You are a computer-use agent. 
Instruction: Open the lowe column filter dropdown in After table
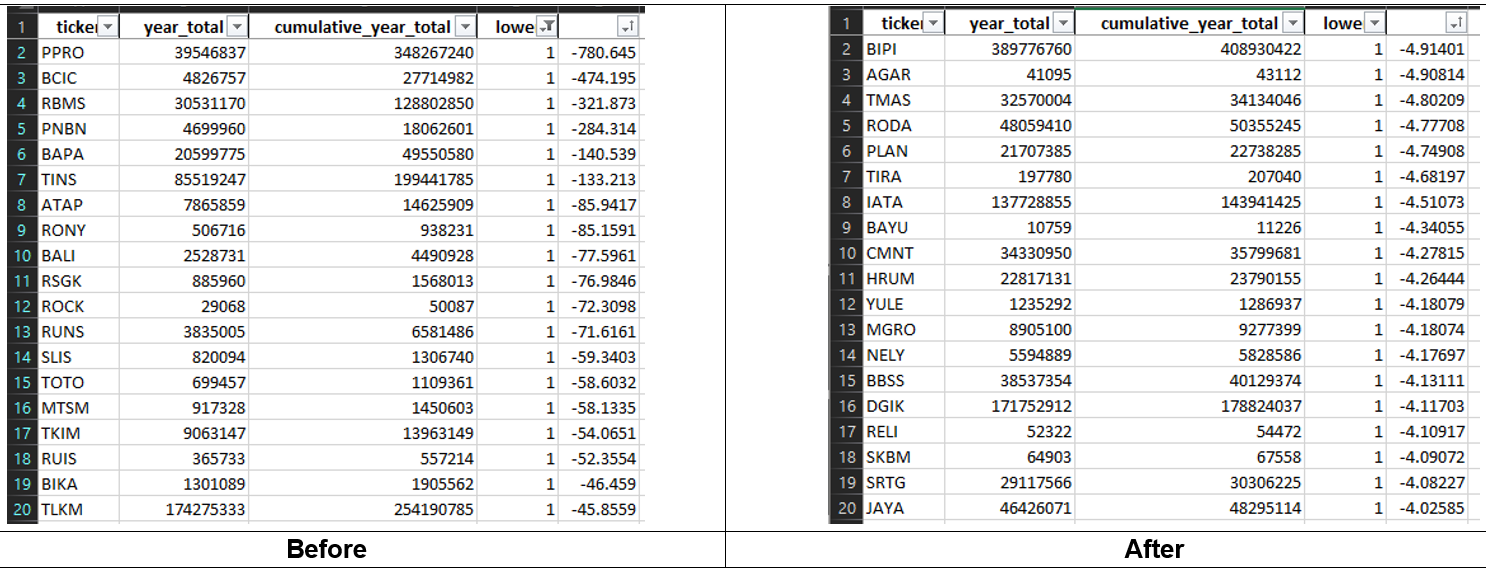click(1375, 23)
